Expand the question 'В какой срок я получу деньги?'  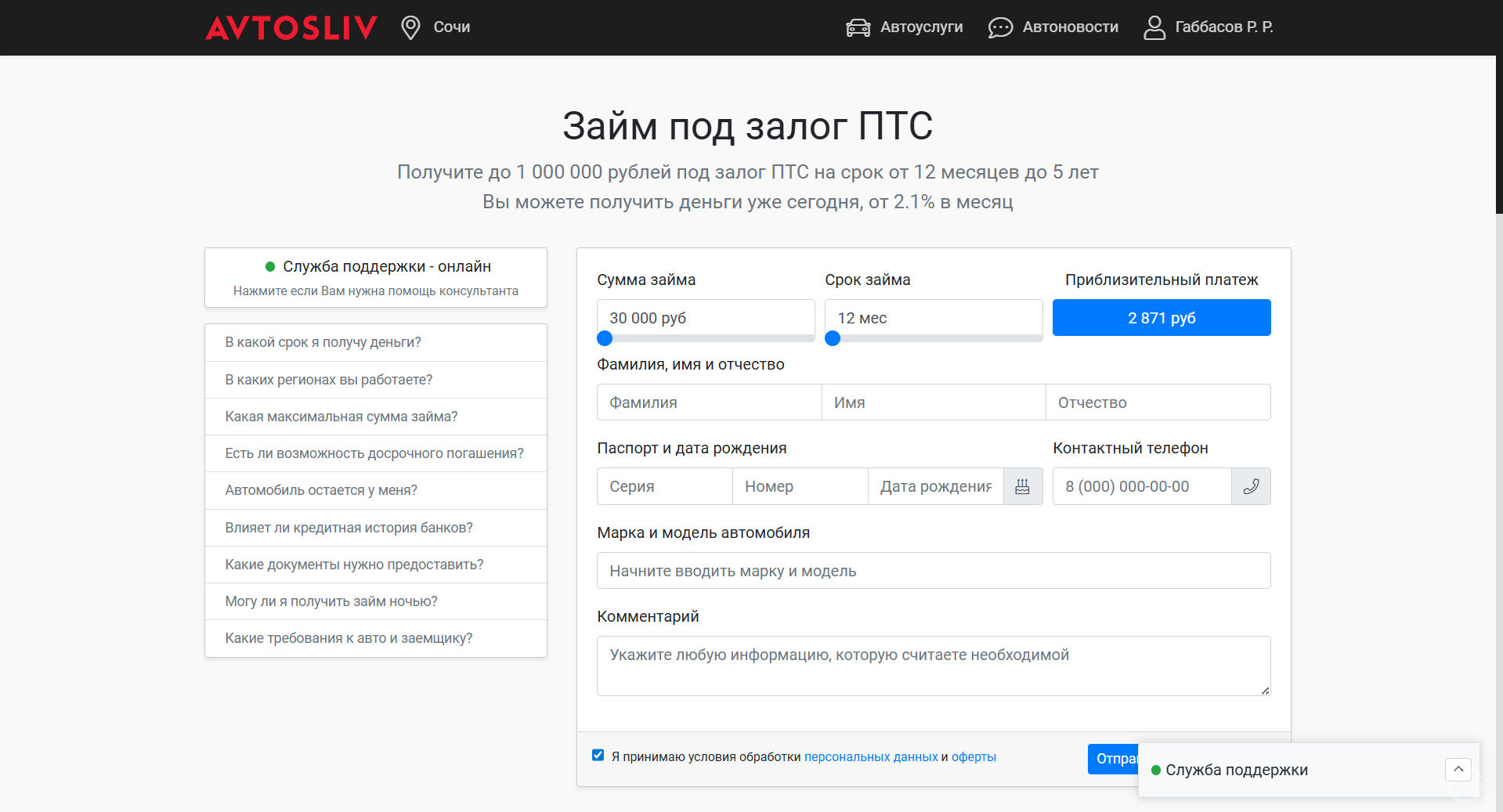(x=375, y=342)
